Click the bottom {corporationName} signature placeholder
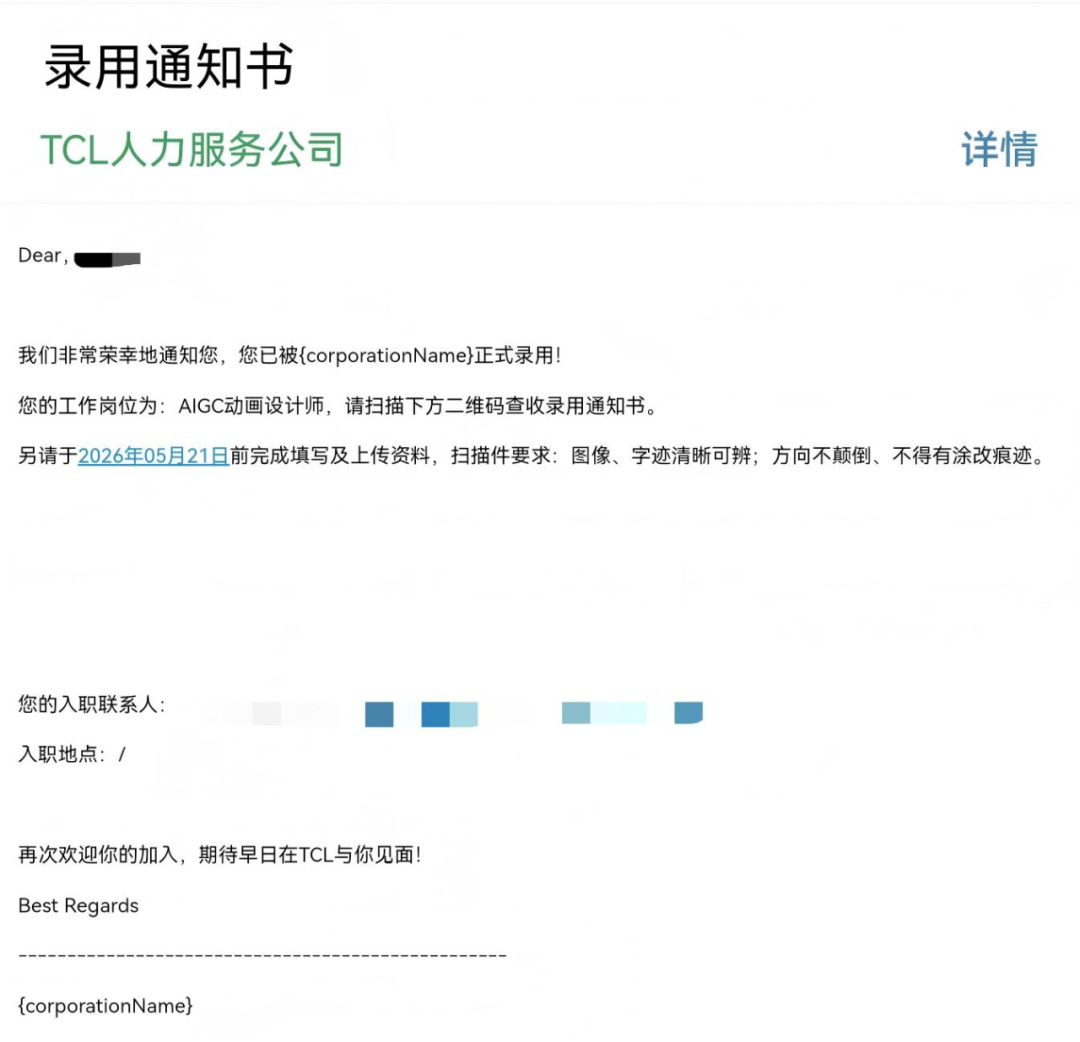The height and width of the screenshot is (1042, 1080). (x=105, y=1005)
